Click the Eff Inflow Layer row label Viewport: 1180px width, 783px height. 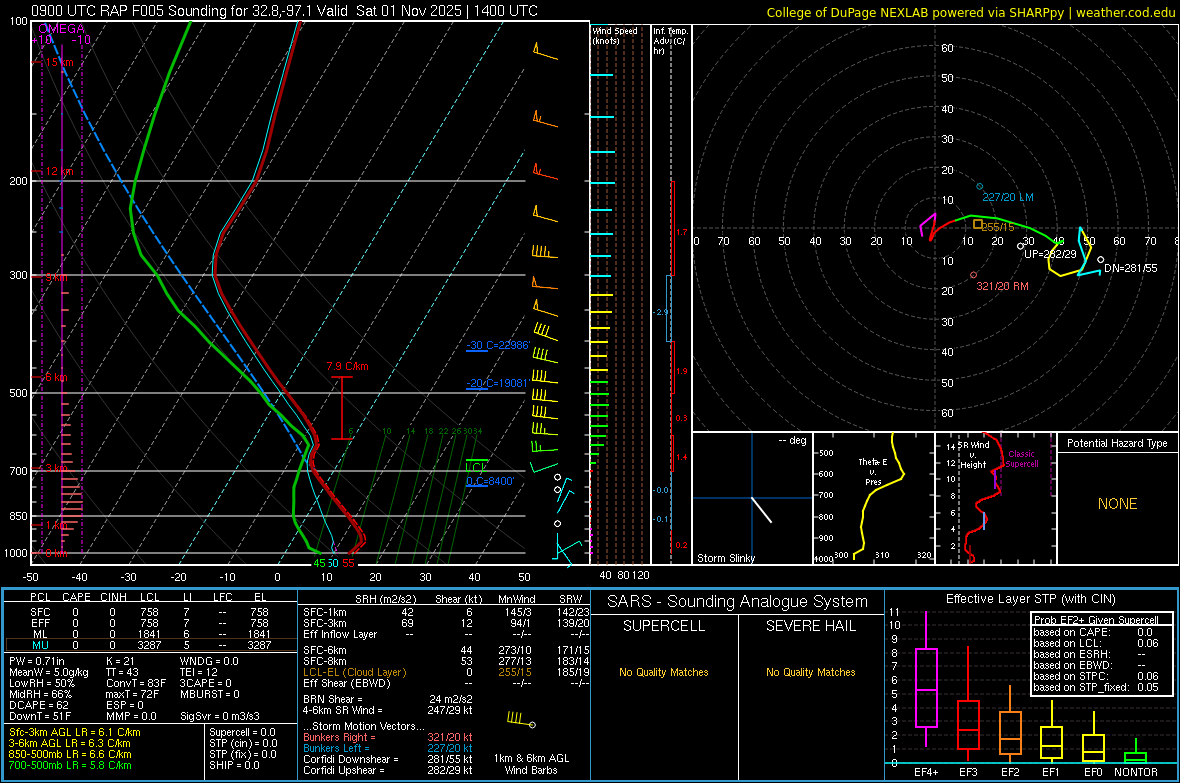point(340,634)
